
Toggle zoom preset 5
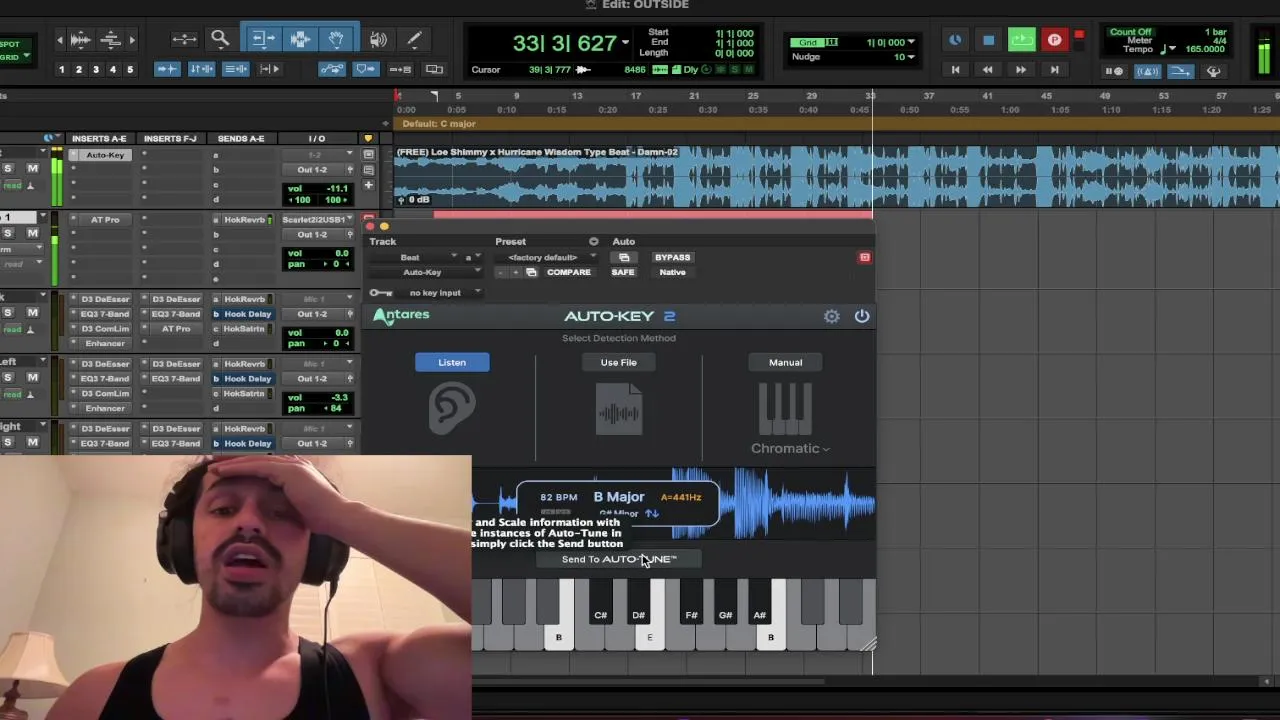130,70
